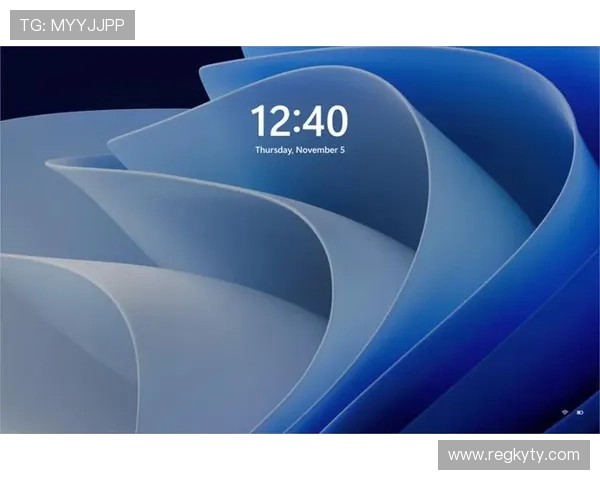Image resolution: width=600 pixels, height=480 pixels.
Task: Click the minute digits "40" of the clock
Action: (x=327, y=122)
